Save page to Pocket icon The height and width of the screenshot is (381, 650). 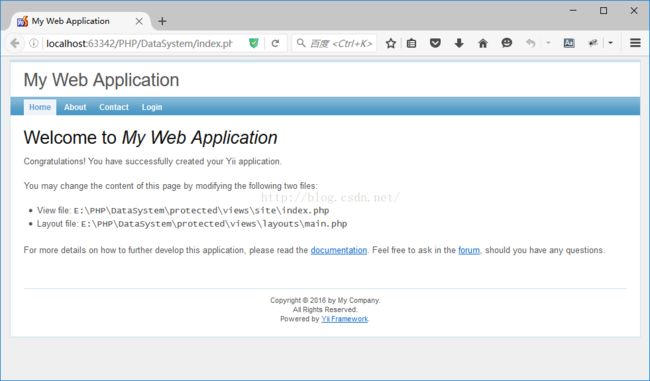[435, 43]
